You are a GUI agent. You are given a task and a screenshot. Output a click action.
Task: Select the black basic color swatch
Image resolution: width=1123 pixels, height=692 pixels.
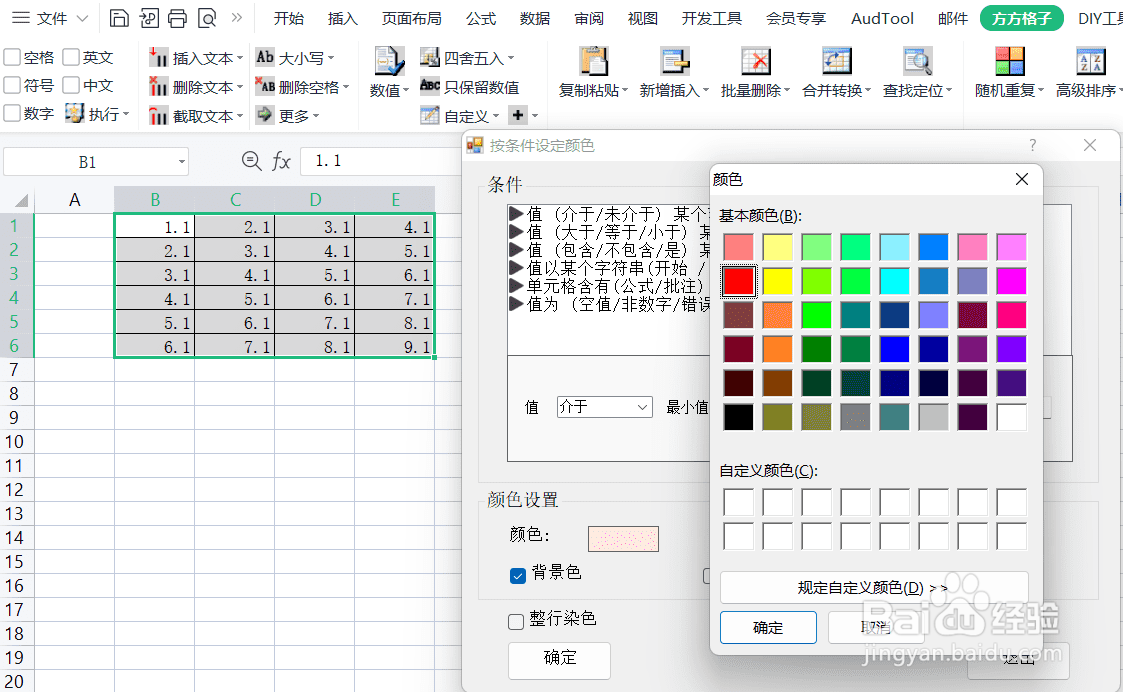click(738, 416)
